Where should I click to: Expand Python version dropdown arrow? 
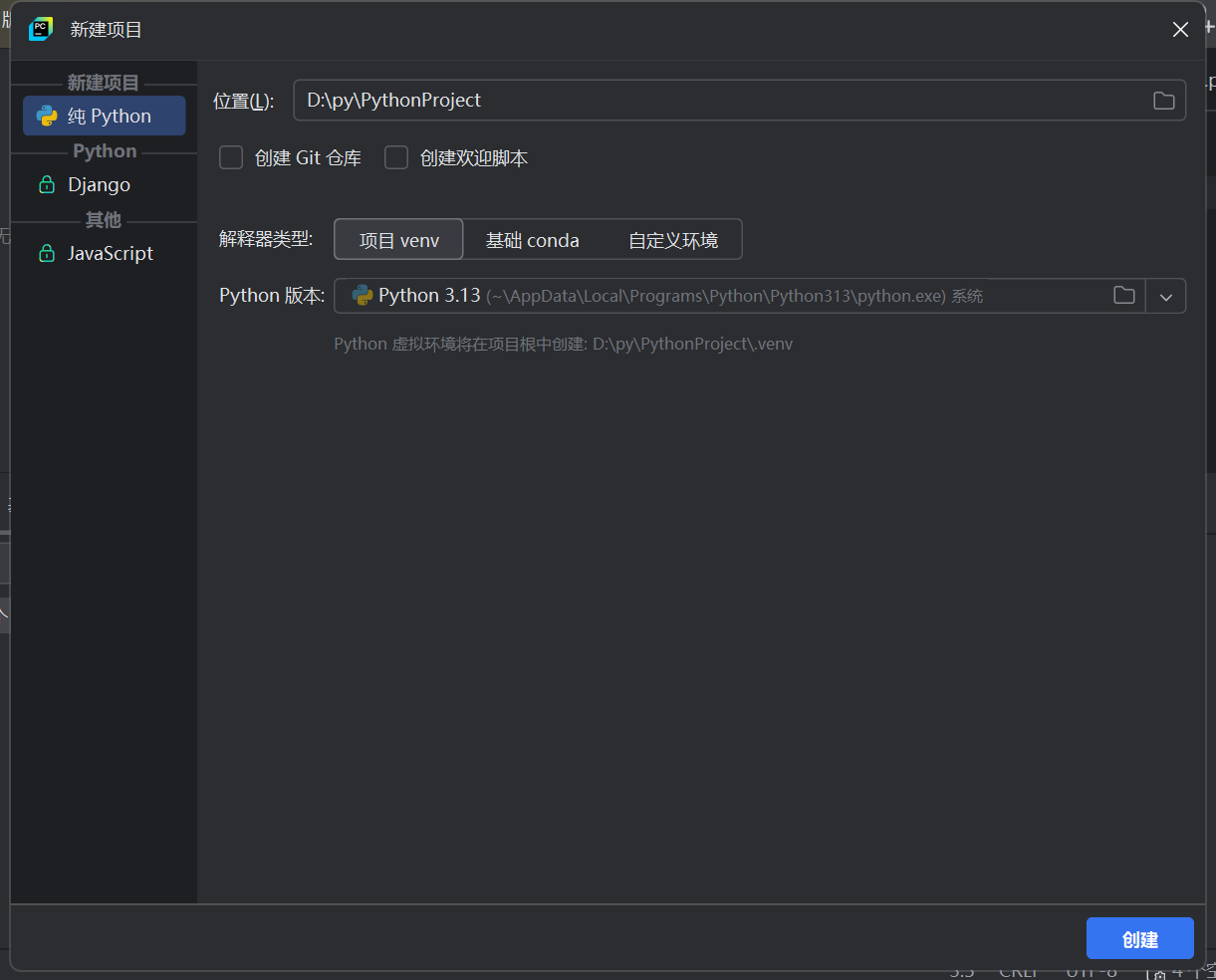point(1166,296)
